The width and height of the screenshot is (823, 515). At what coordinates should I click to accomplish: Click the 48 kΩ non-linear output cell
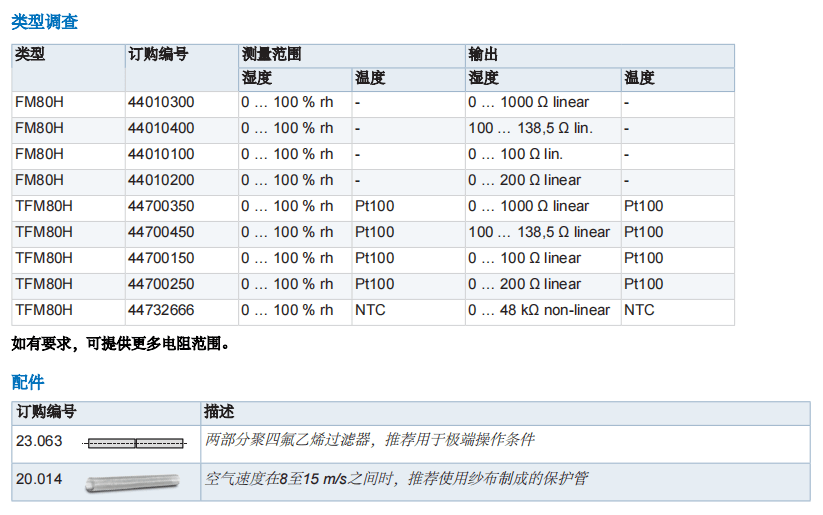point(539,310)
